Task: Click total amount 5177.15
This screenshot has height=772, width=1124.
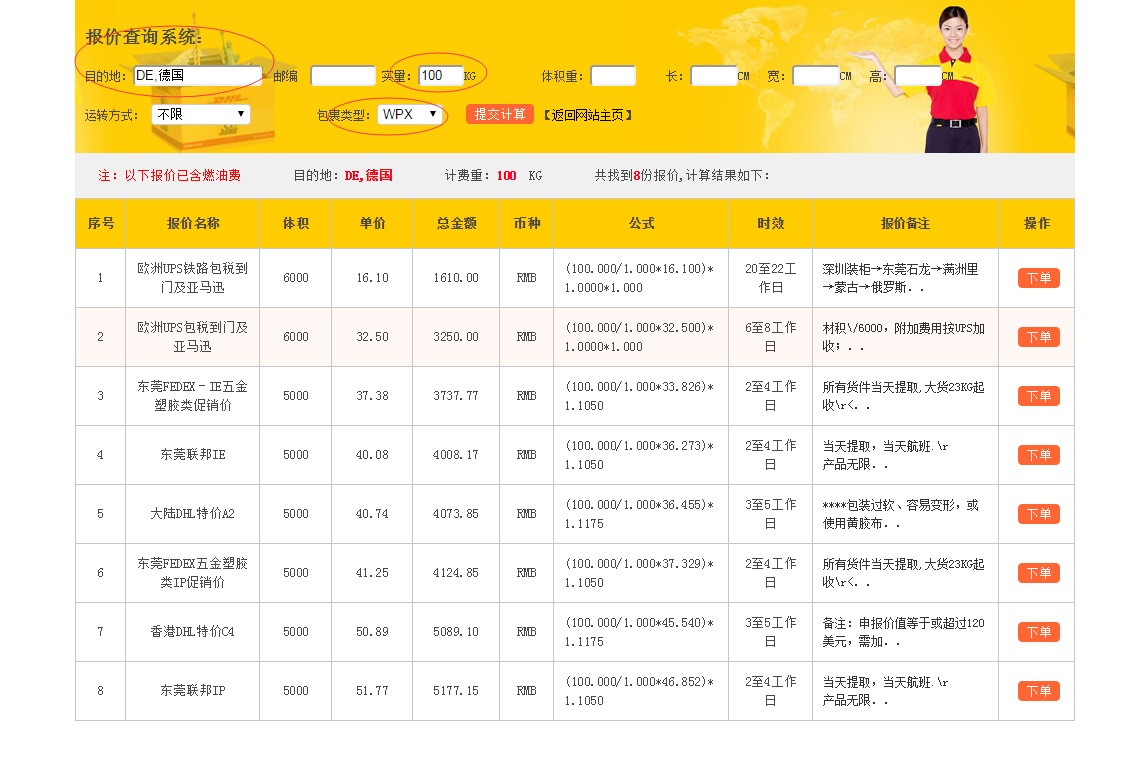Action: click(x=456, y=691)
